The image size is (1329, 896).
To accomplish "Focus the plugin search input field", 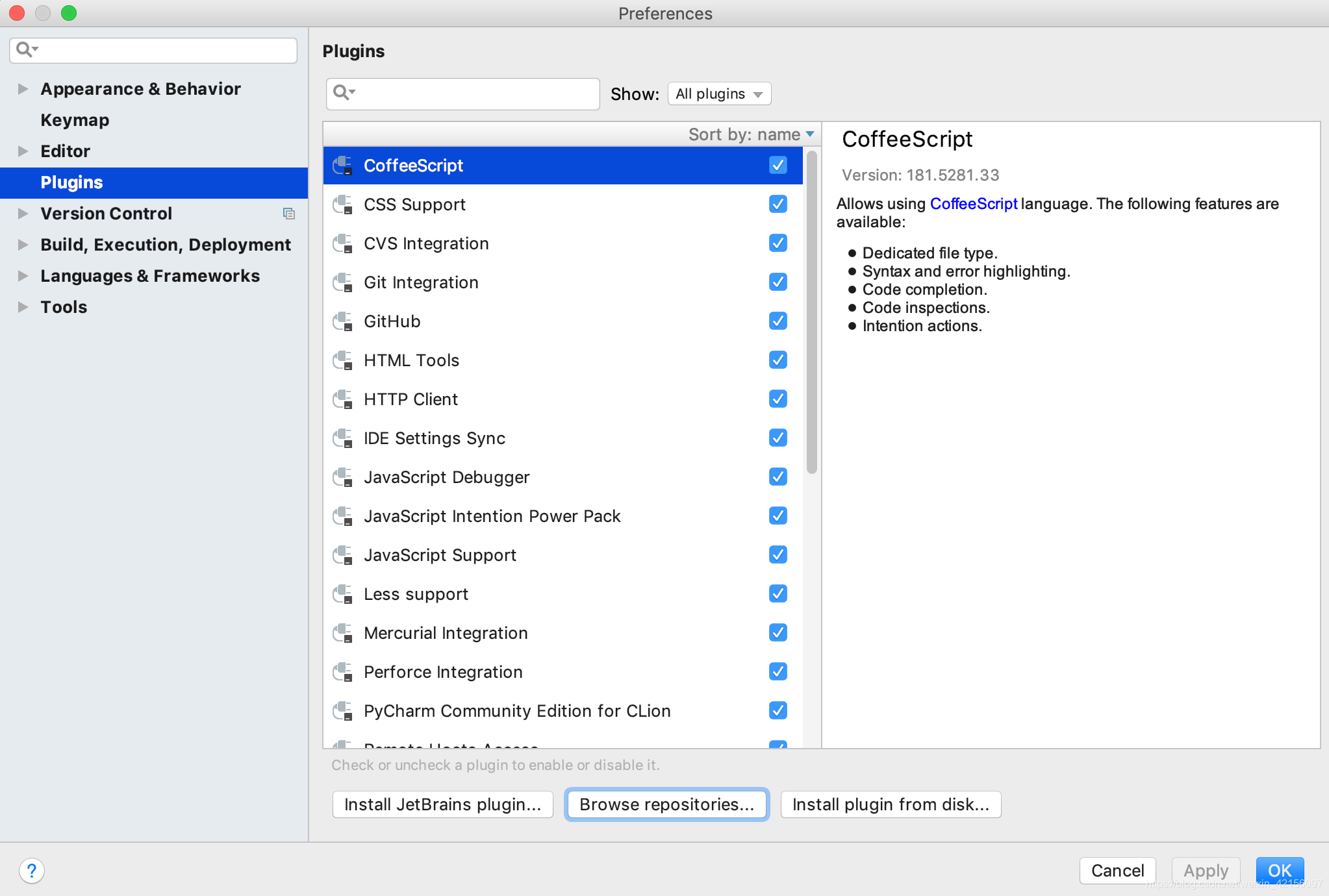I will coord(474,94).
